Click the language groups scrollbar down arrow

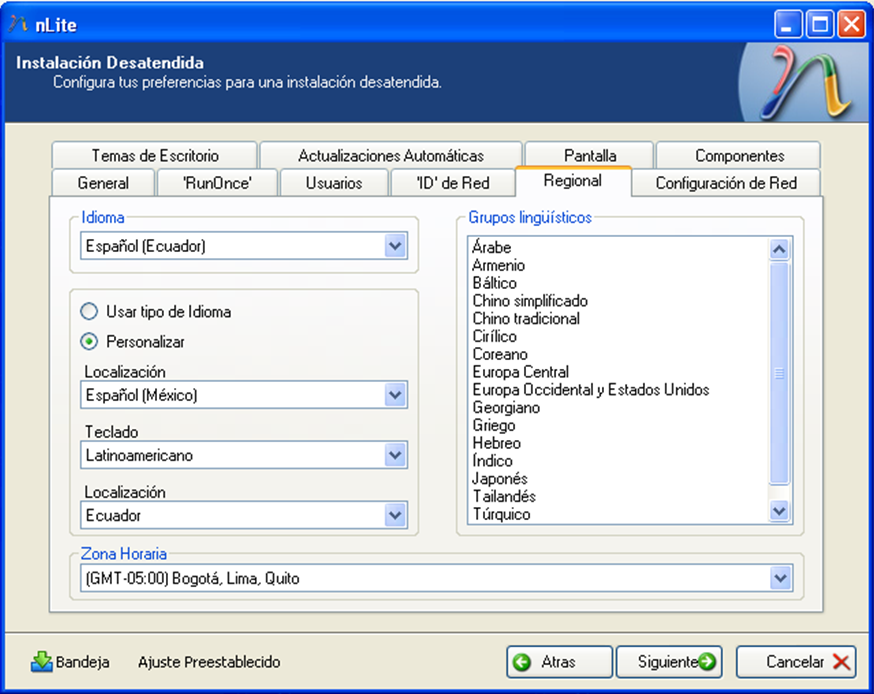[x=779, y=510]
